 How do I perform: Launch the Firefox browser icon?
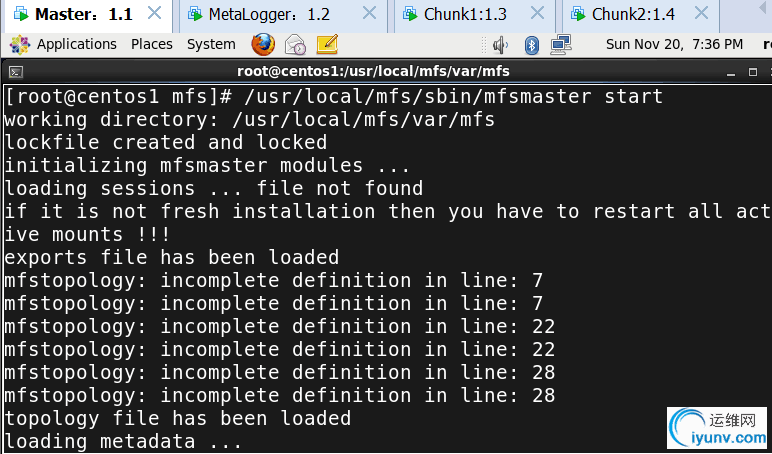tap(263, 44)
